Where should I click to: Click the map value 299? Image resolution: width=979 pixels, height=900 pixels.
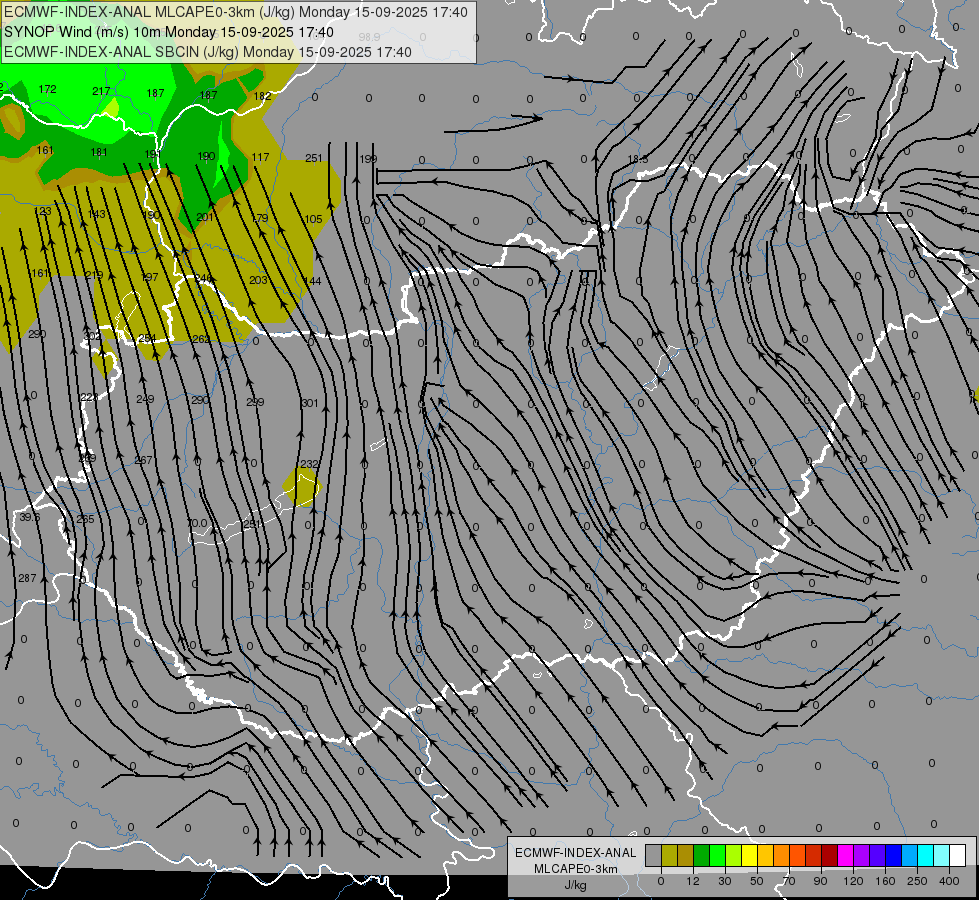coord(255,402)
